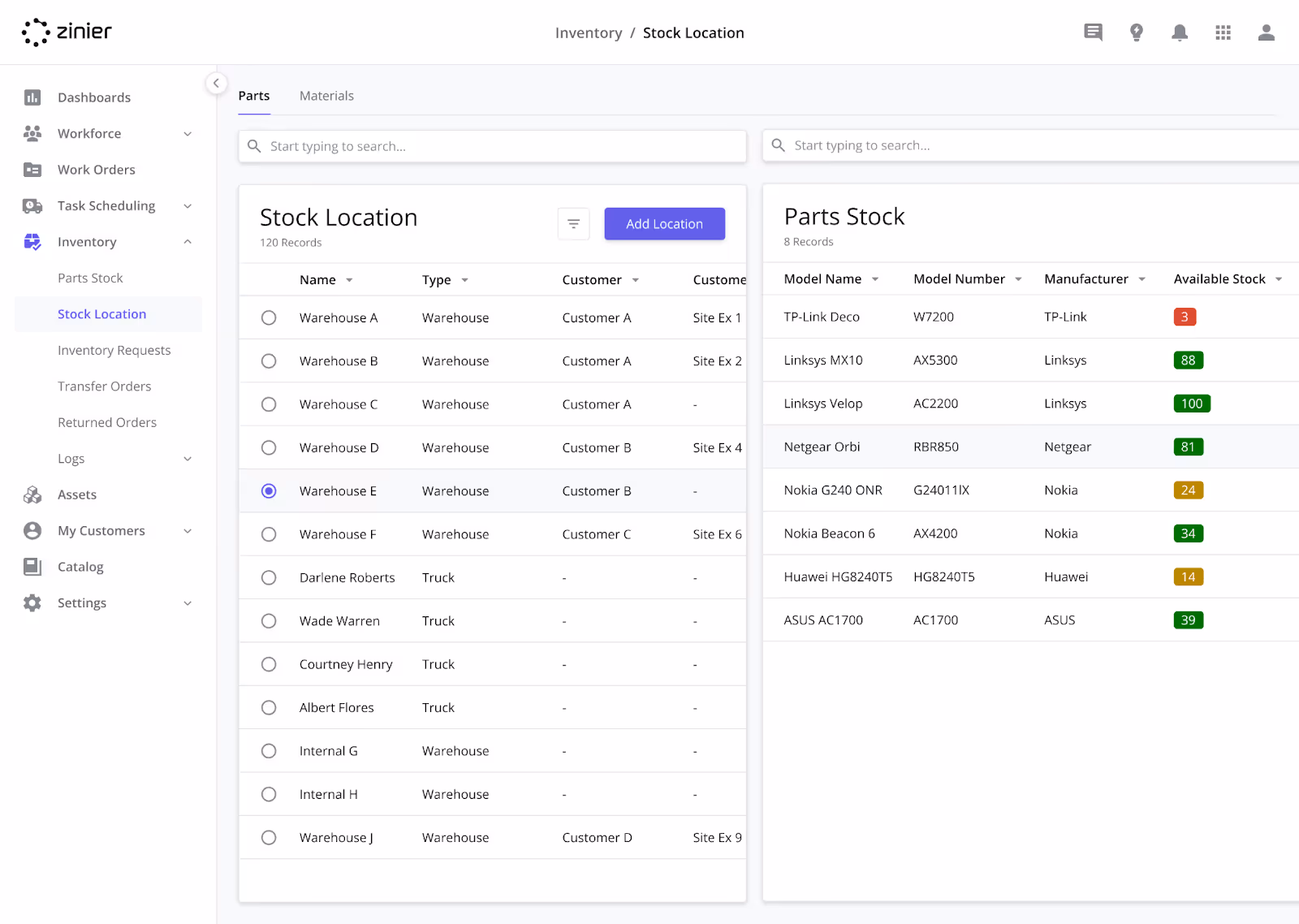Click the Stock Location search magnifier icon

pyautogui.click(x=254, y=146)
